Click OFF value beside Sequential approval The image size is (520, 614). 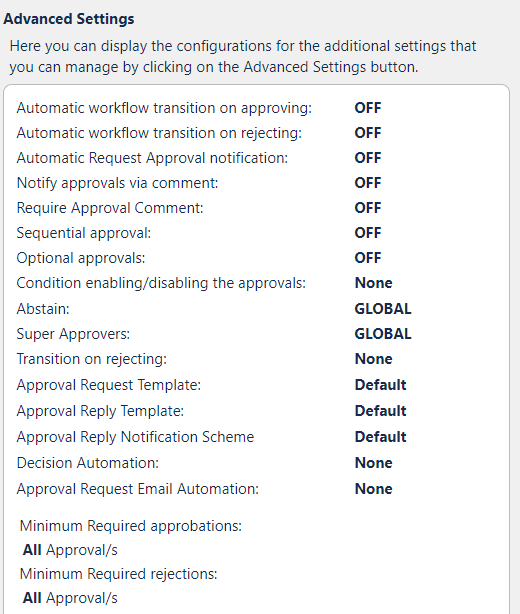(368, 233)
